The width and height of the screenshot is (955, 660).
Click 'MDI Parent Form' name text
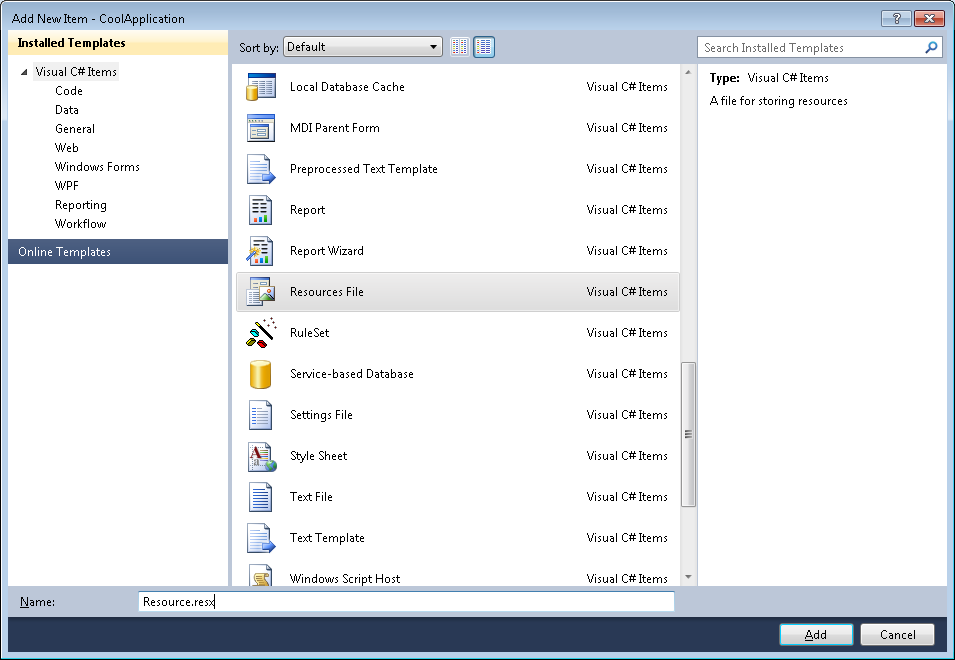pyautogui.click(x=334, y=128)
